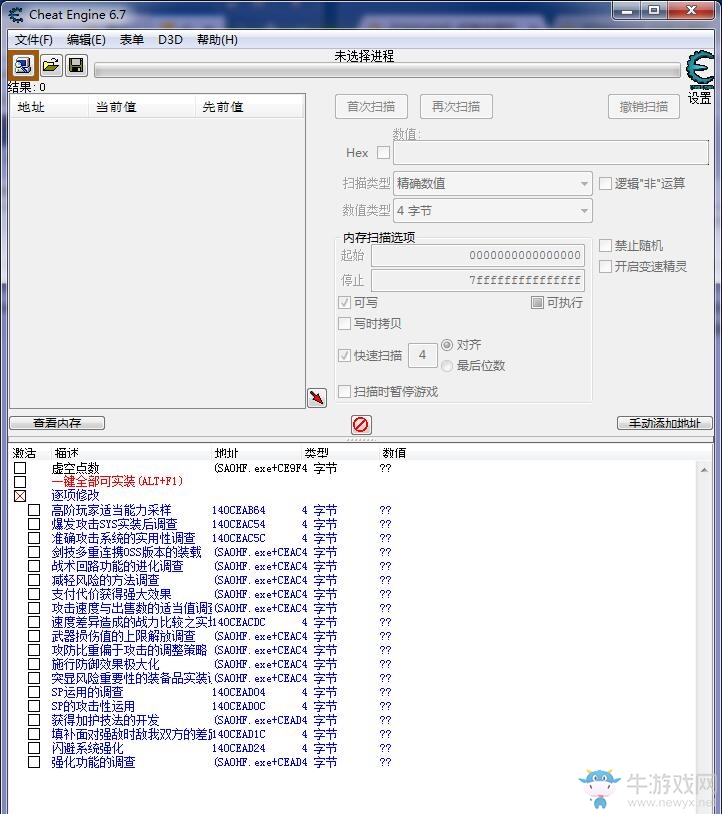Activate 施行防御效果极大化 checkbox
Screen dimensions: 722x814
(34, 664)
